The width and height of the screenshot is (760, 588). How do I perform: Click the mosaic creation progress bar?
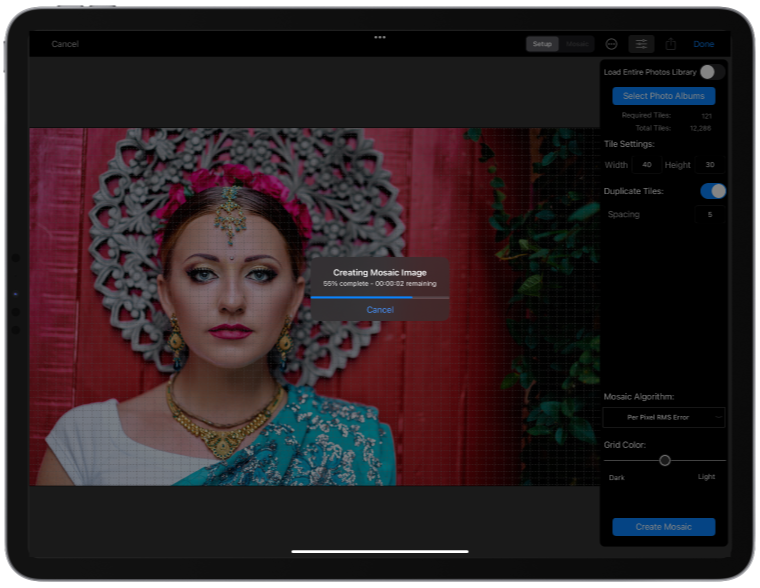tap(380, 297)
